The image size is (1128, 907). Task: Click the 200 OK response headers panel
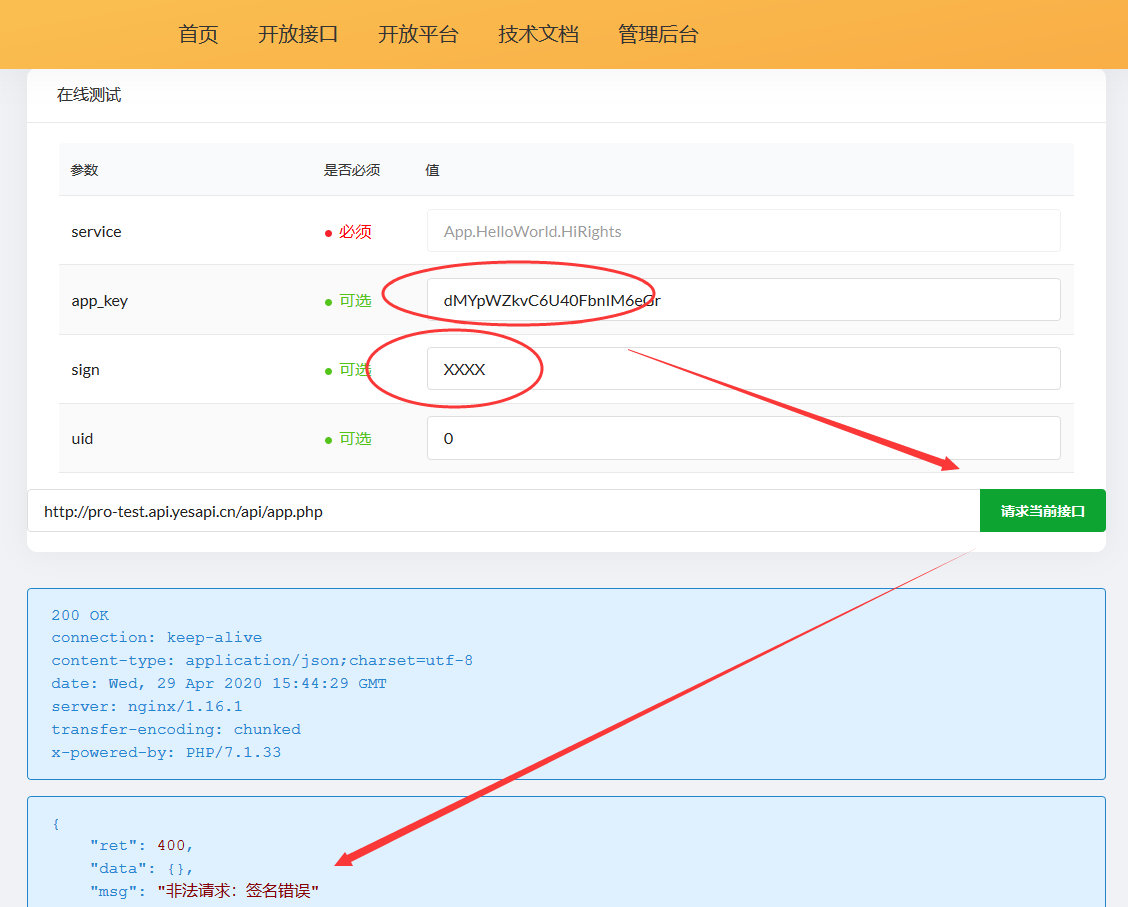coord(566,684)
